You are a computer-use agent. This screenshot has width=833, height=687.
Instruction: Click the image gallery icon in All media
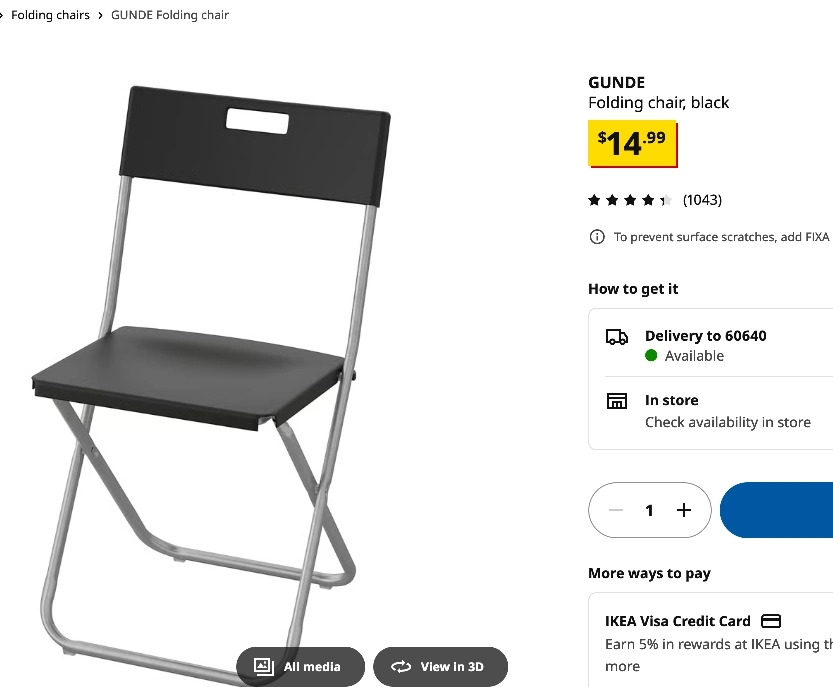pos(264,666)
